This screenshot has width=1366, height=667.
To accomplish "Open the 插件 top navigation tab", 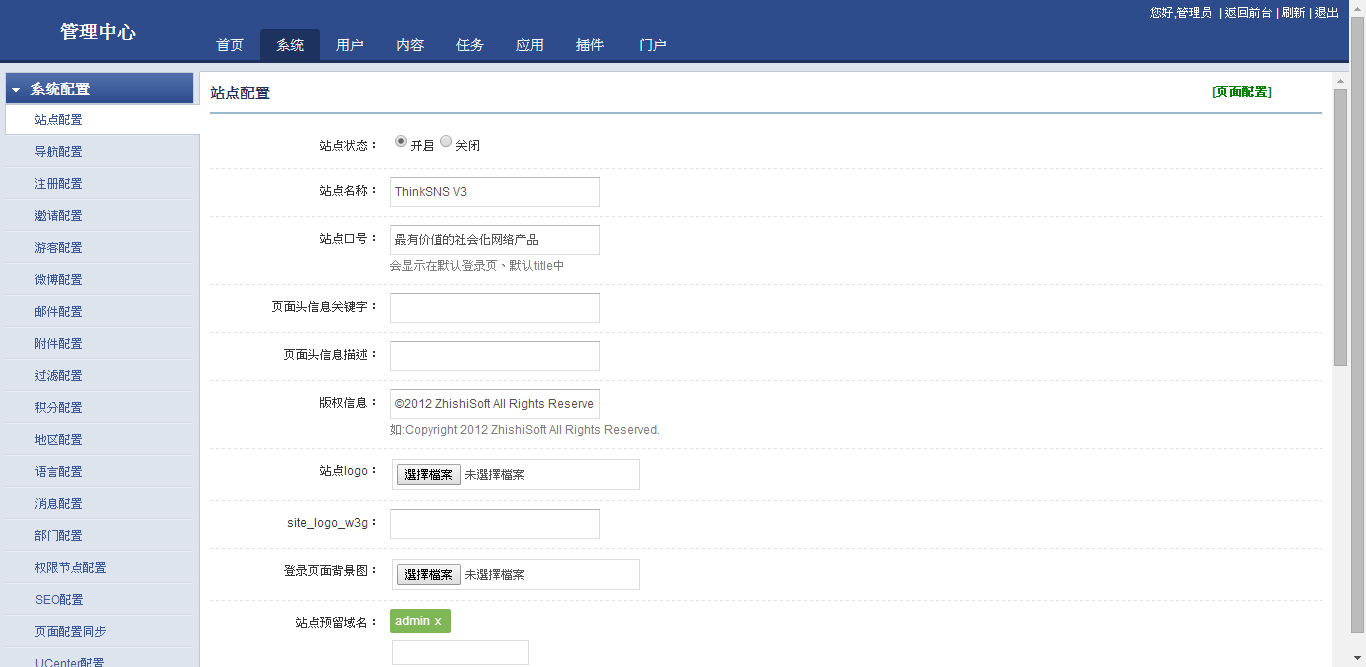I will (x=590, y=45).
